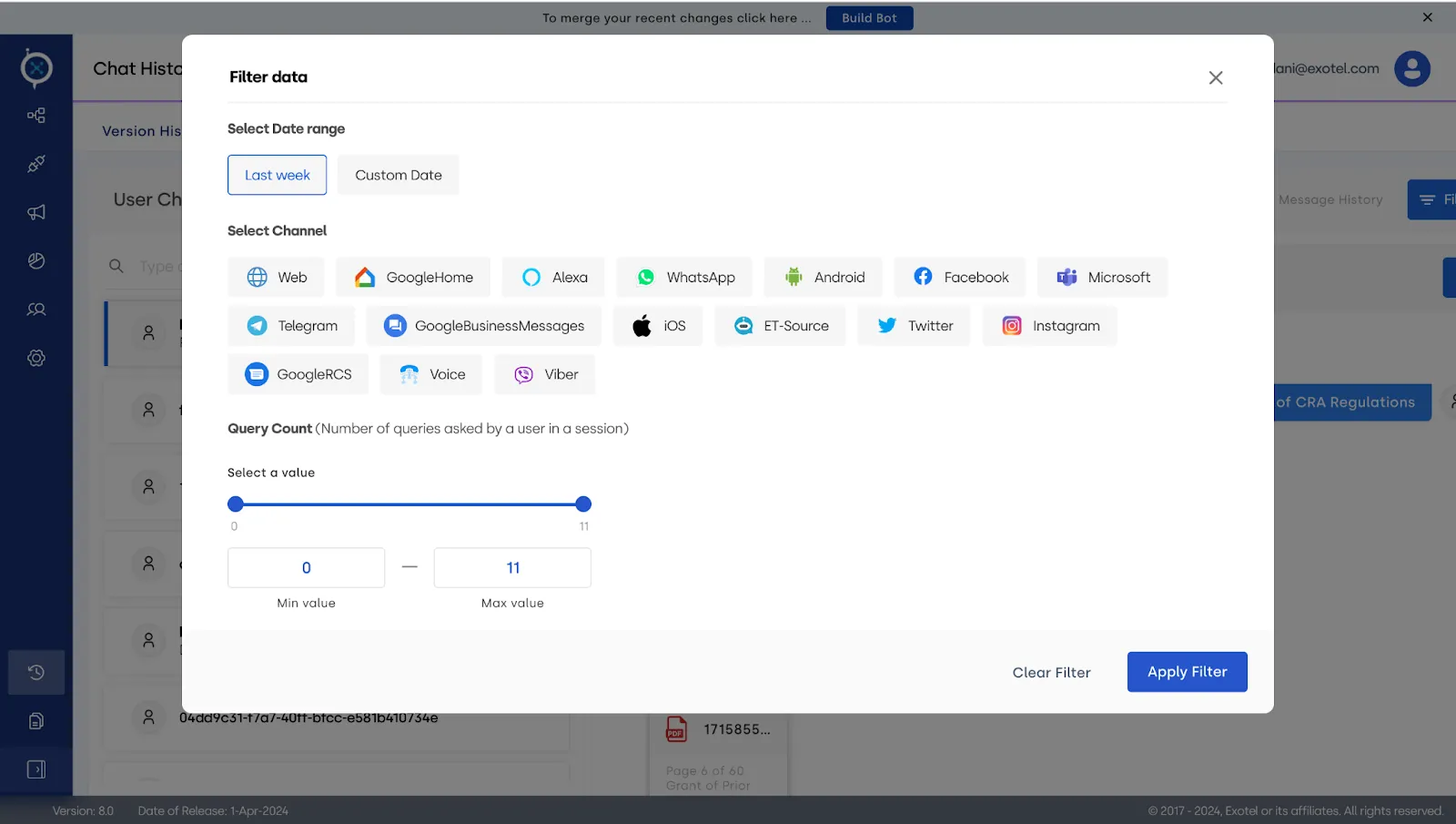Open the settings gear sidebar icon
This screenshot has height=824, width=1456.
36,358
